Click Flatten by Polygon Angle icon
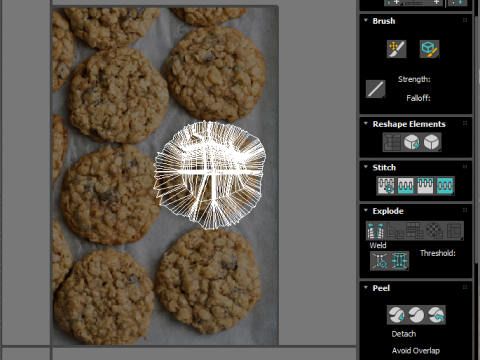 (x=395, y=231)
